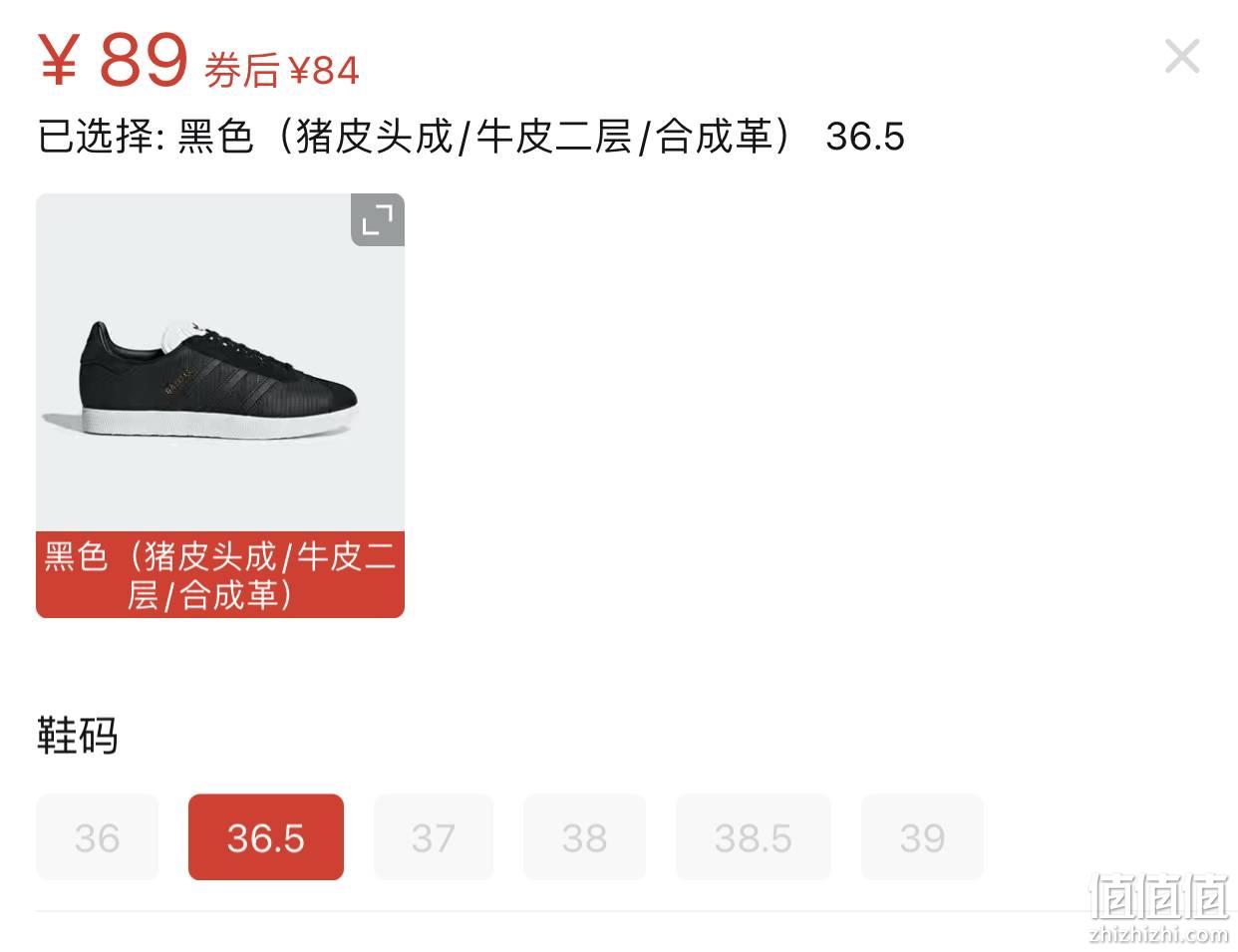Click the 鞋码 section heading
This screenshot has width=1238, height=952.
pos(78,736)
